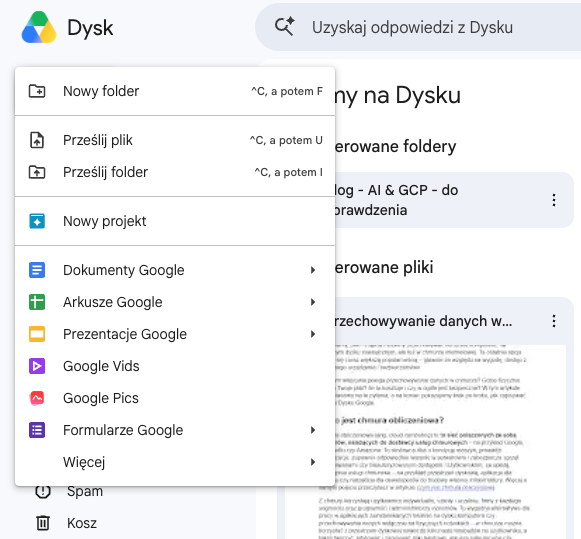Click the Spam sidebar icon

coord(43,492)
